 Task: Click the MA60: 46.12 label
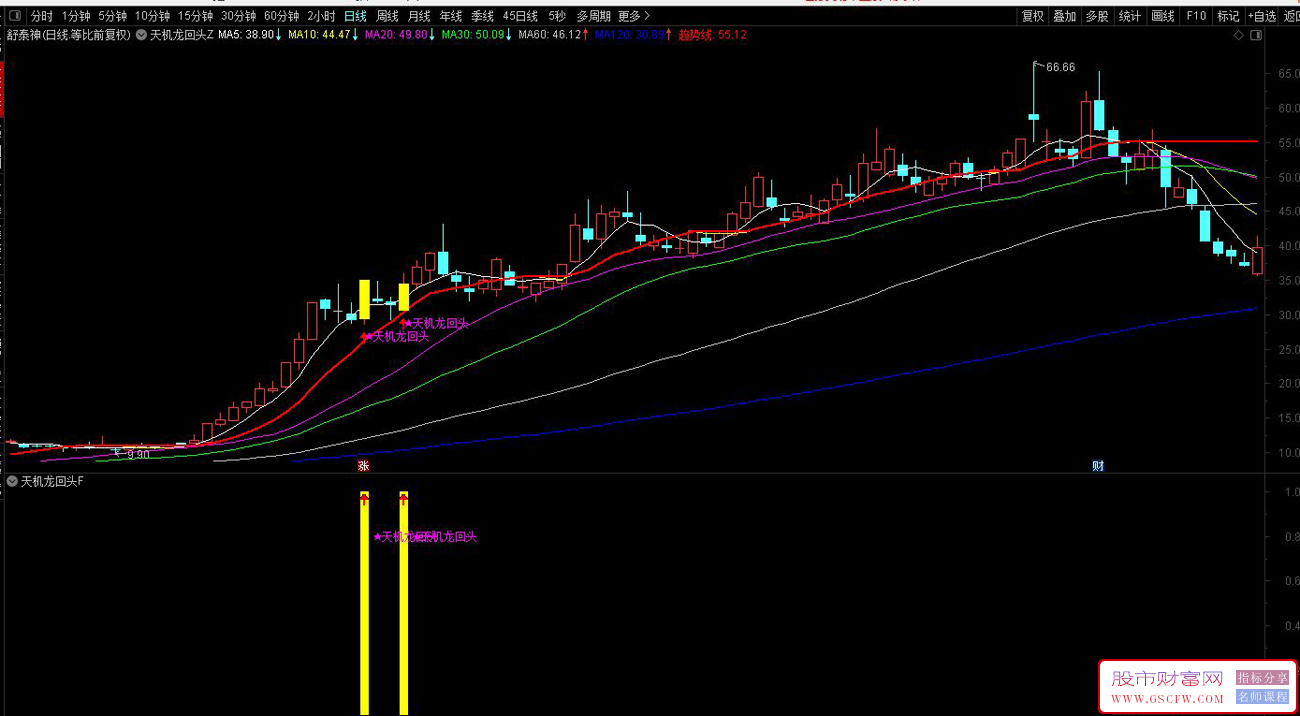(x=550, y=35)
